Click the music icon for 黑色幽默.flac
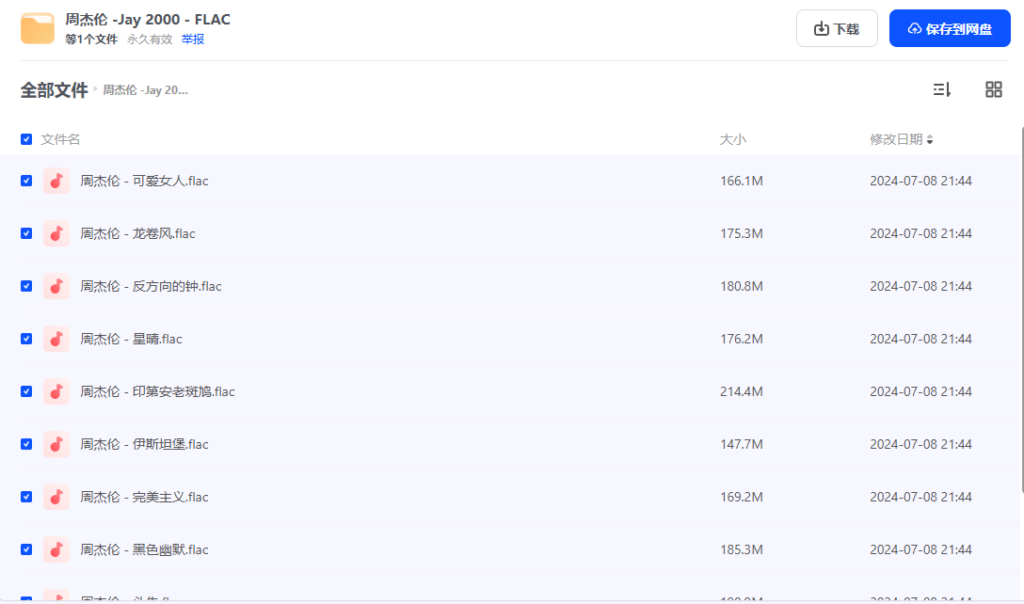The width and height of the screenshot is (1024, 604). click(x=56, y=550)
